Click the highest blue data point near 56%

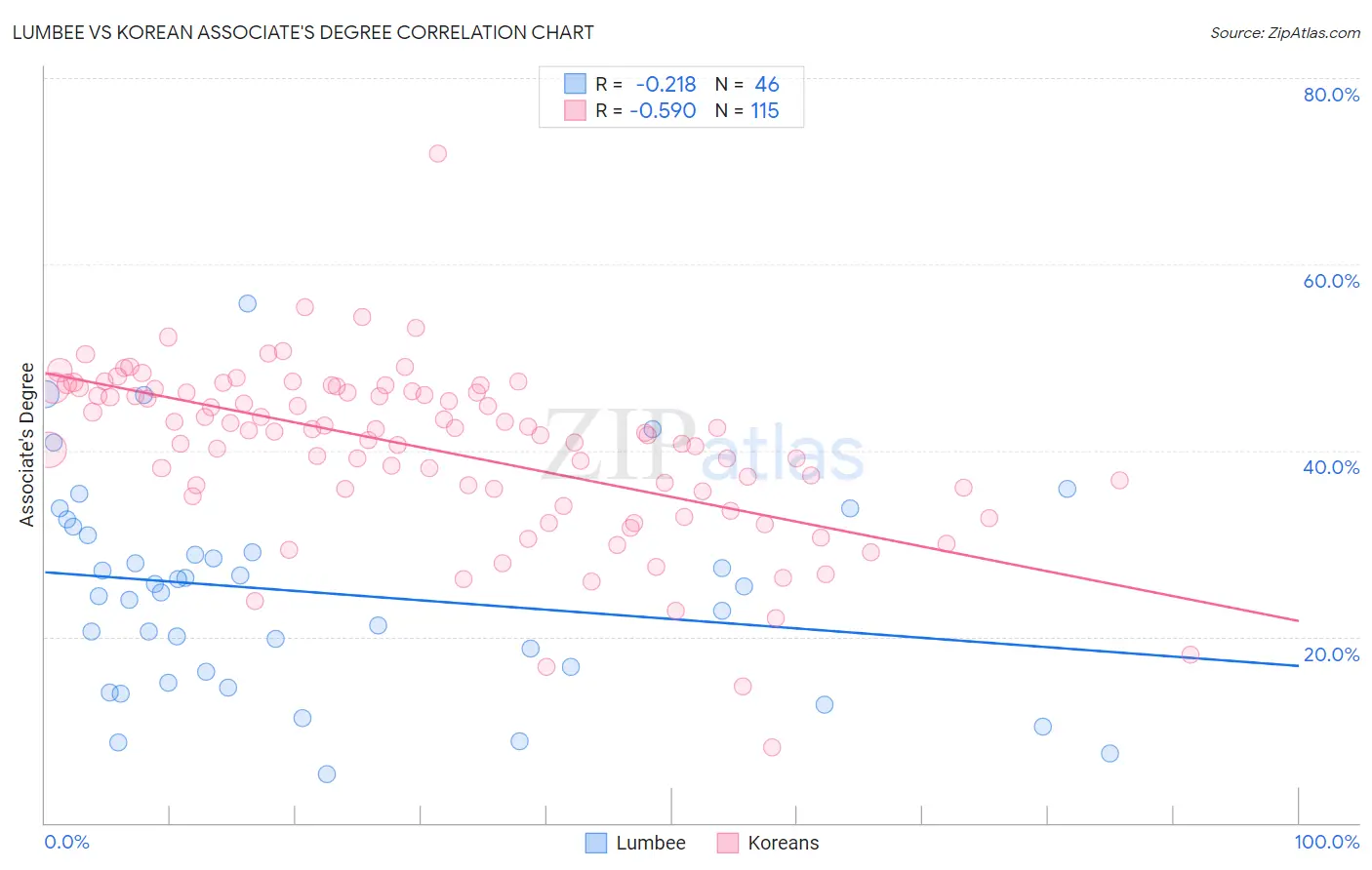point(248,303)
